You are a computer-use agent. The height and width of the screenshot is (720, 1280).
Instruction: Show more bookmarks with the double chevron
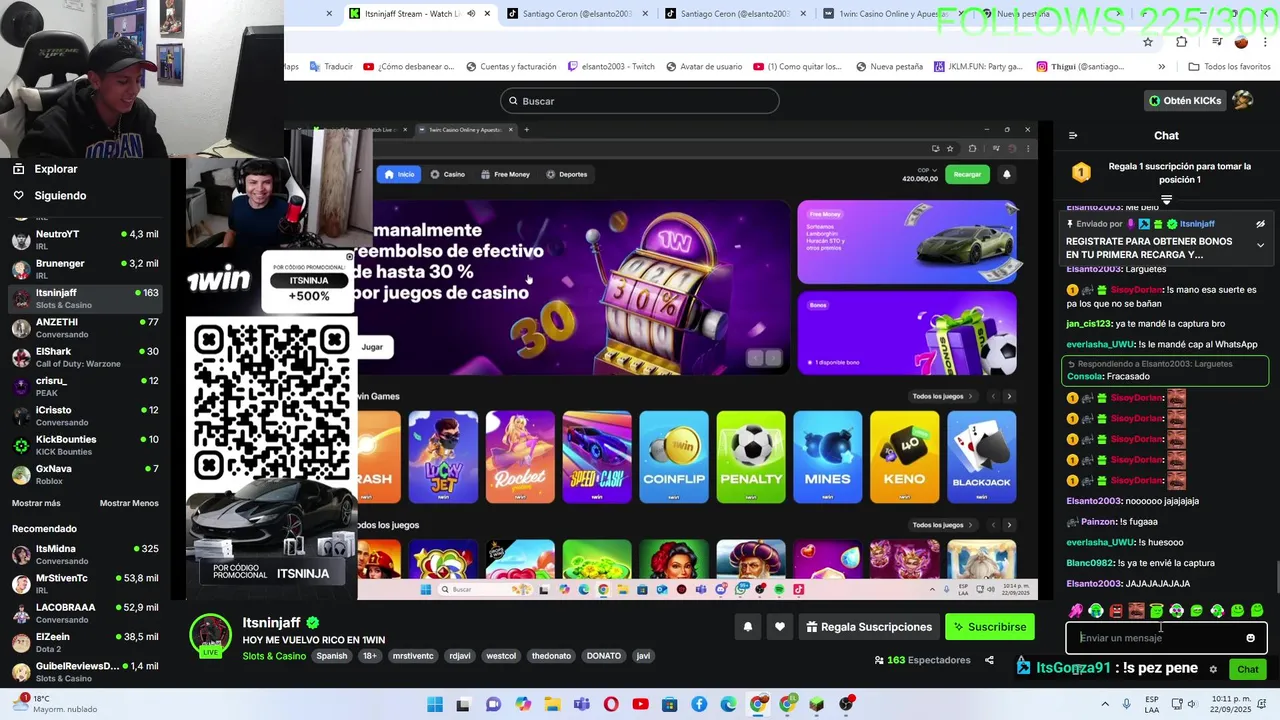(x=1161, y=67)
